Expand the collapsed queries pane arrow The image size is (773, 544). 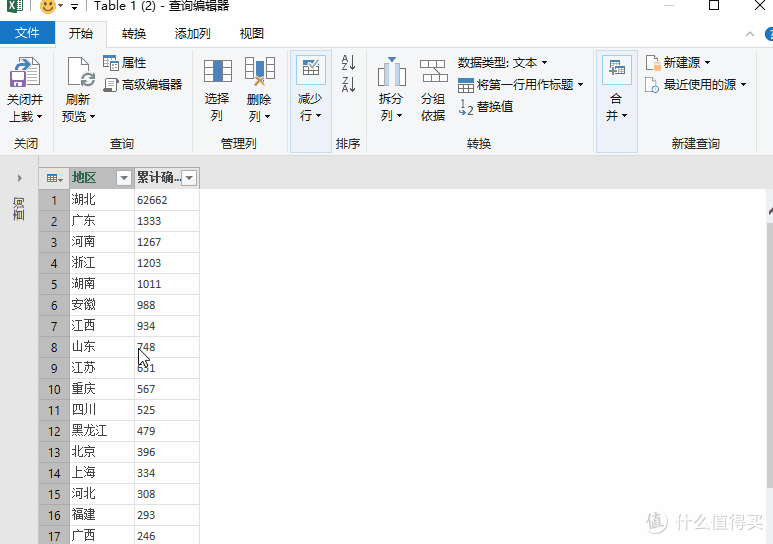click(x=19, y=178)
